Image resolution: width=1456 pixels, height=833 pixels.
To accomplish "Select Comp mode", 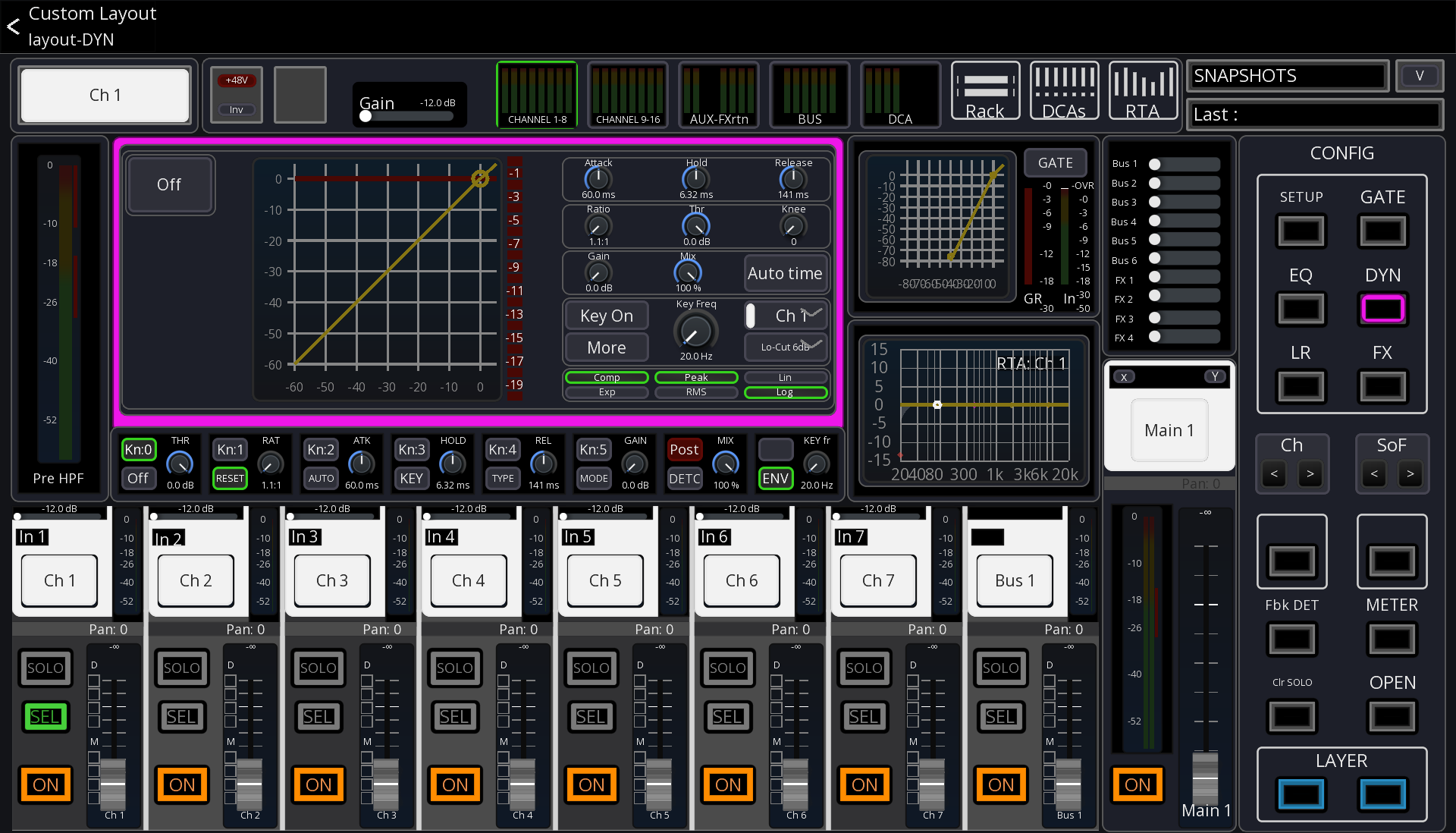I will 607,377.
